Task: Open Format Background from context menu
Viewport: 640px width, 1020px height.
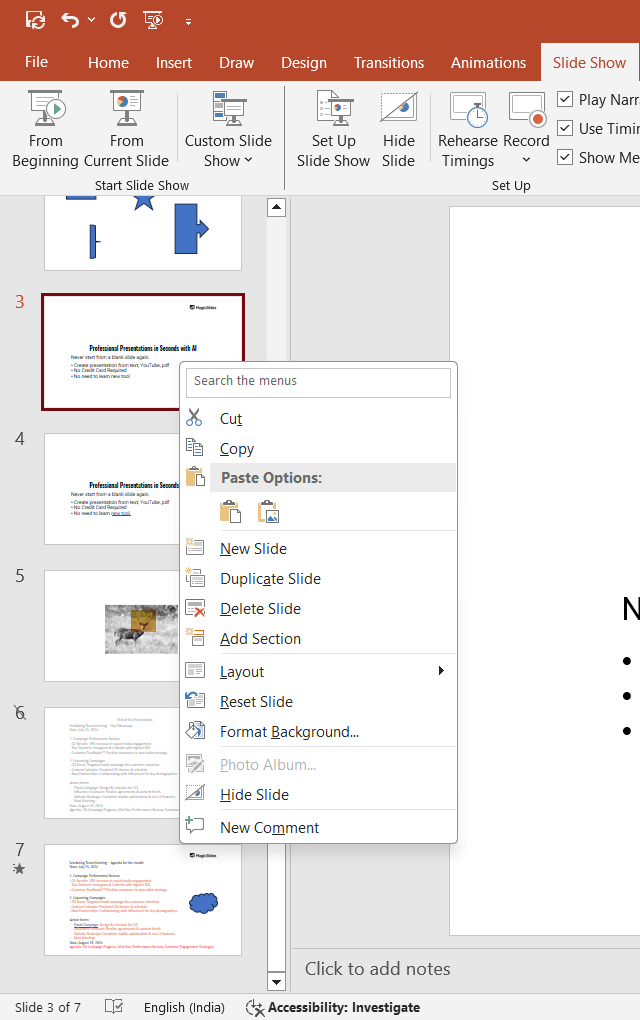Action: (318, 731)
